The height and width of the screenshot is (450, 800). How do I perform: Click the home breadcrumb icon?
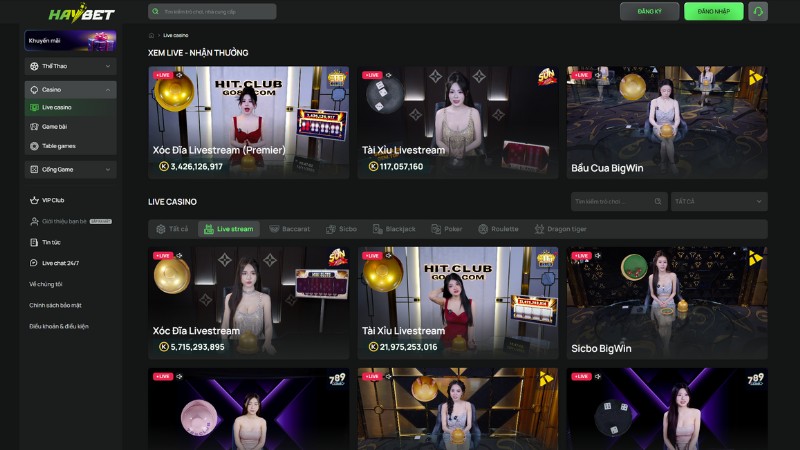(x=151, y=35)
